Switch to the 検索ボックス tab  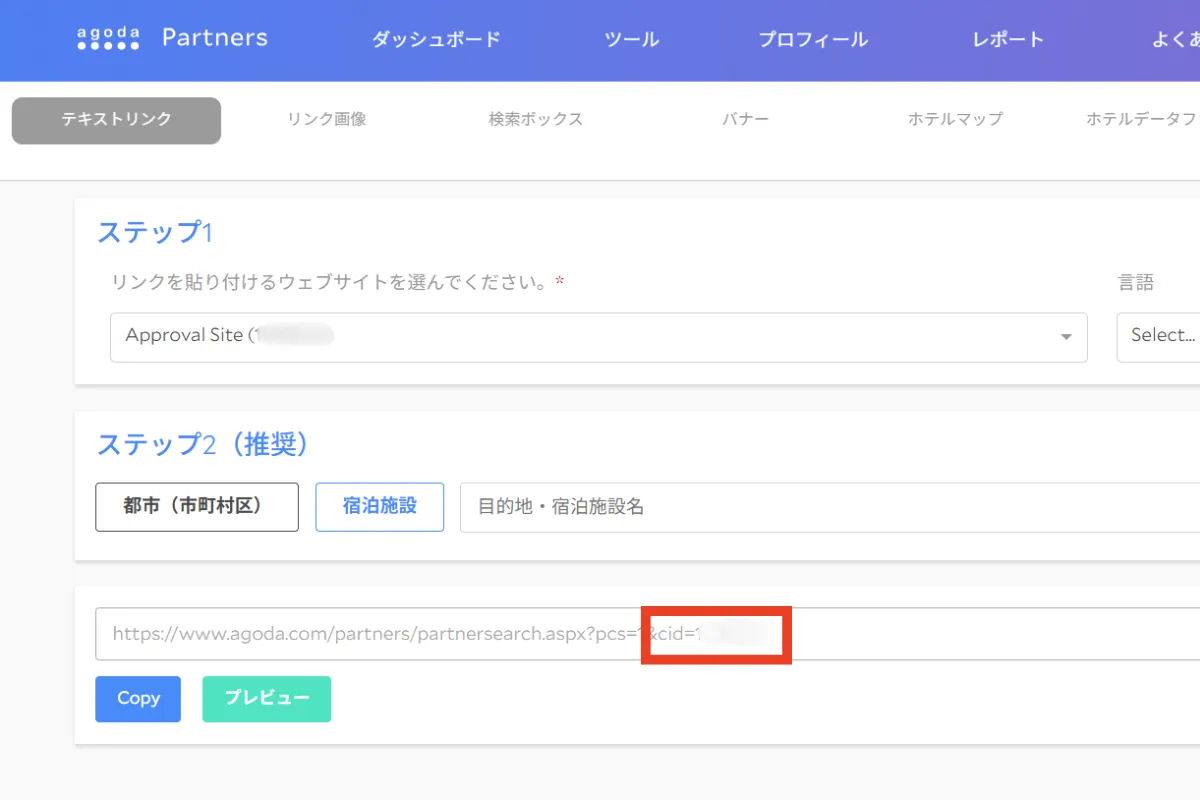[x=535, y=118]
